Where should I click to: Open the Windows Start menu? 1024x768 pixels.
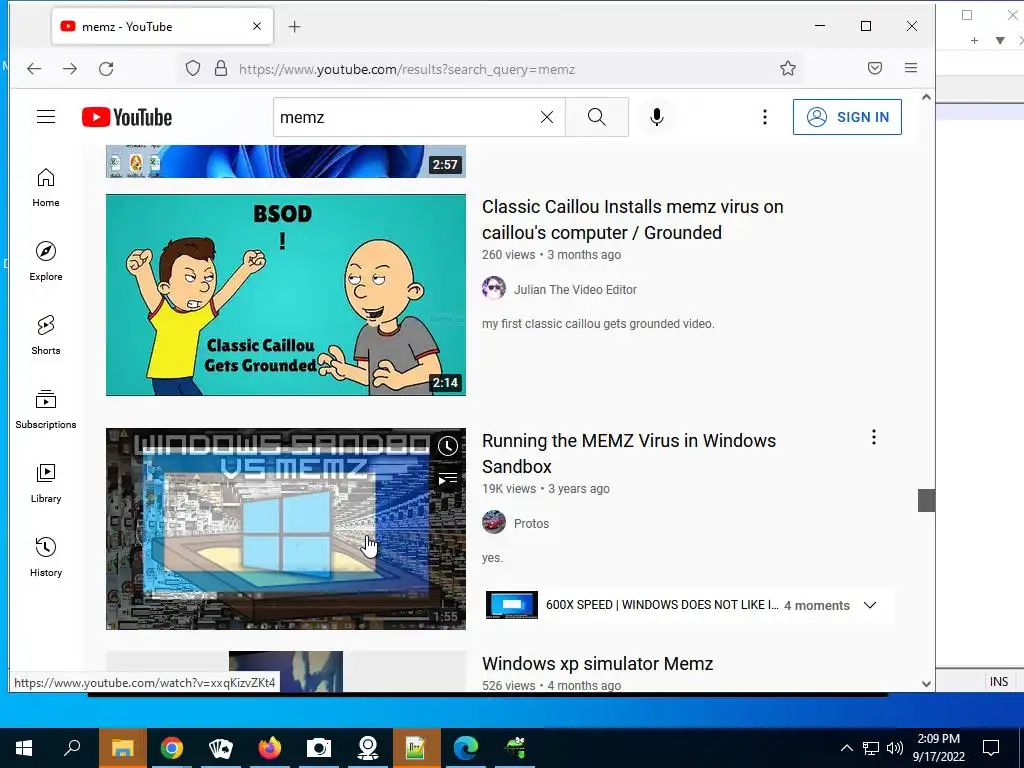24,748
